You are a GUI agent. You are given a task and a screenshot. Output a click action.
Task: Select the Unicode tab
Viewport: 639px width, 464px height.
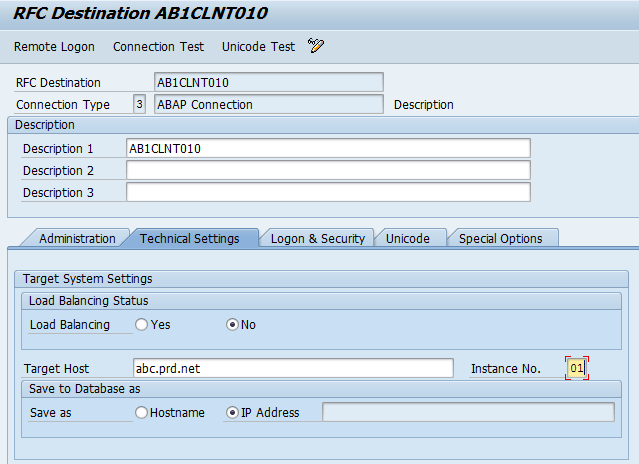(407, 239)
